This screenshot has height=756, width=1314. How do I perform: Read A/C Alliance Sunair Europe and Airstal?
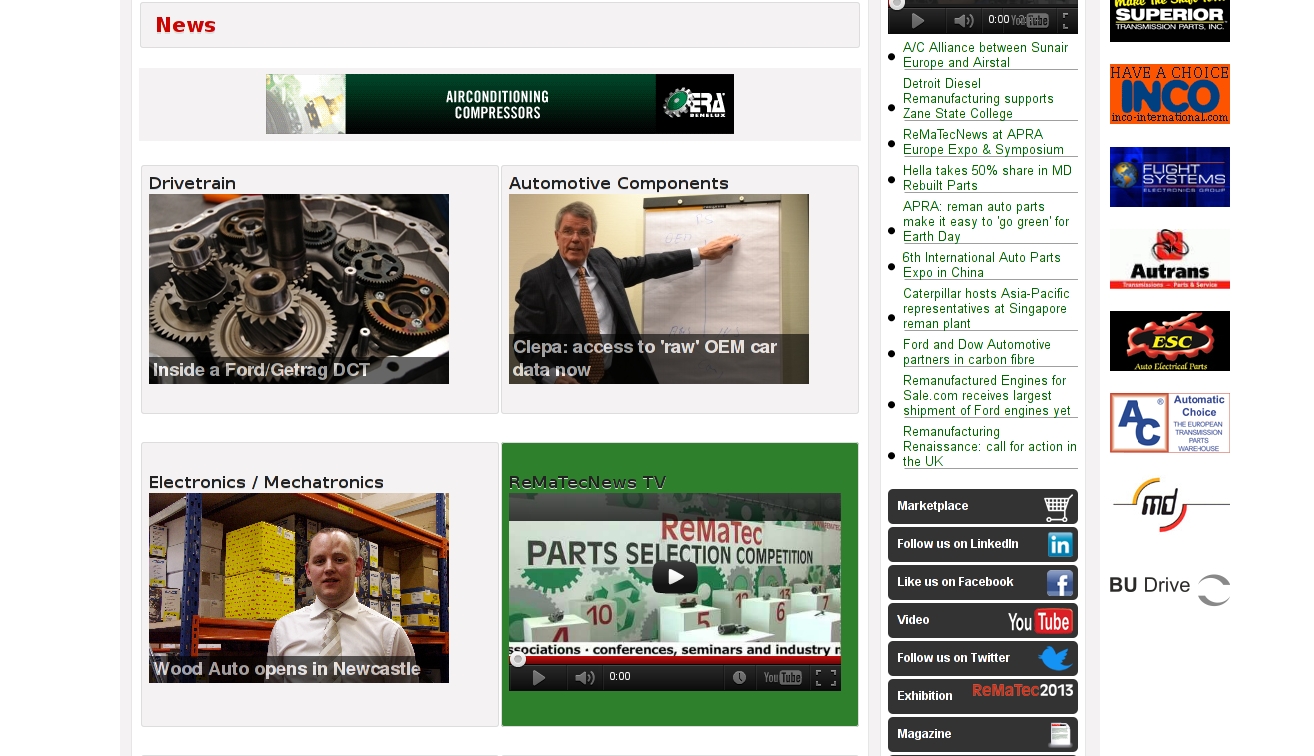pos(985,55)
